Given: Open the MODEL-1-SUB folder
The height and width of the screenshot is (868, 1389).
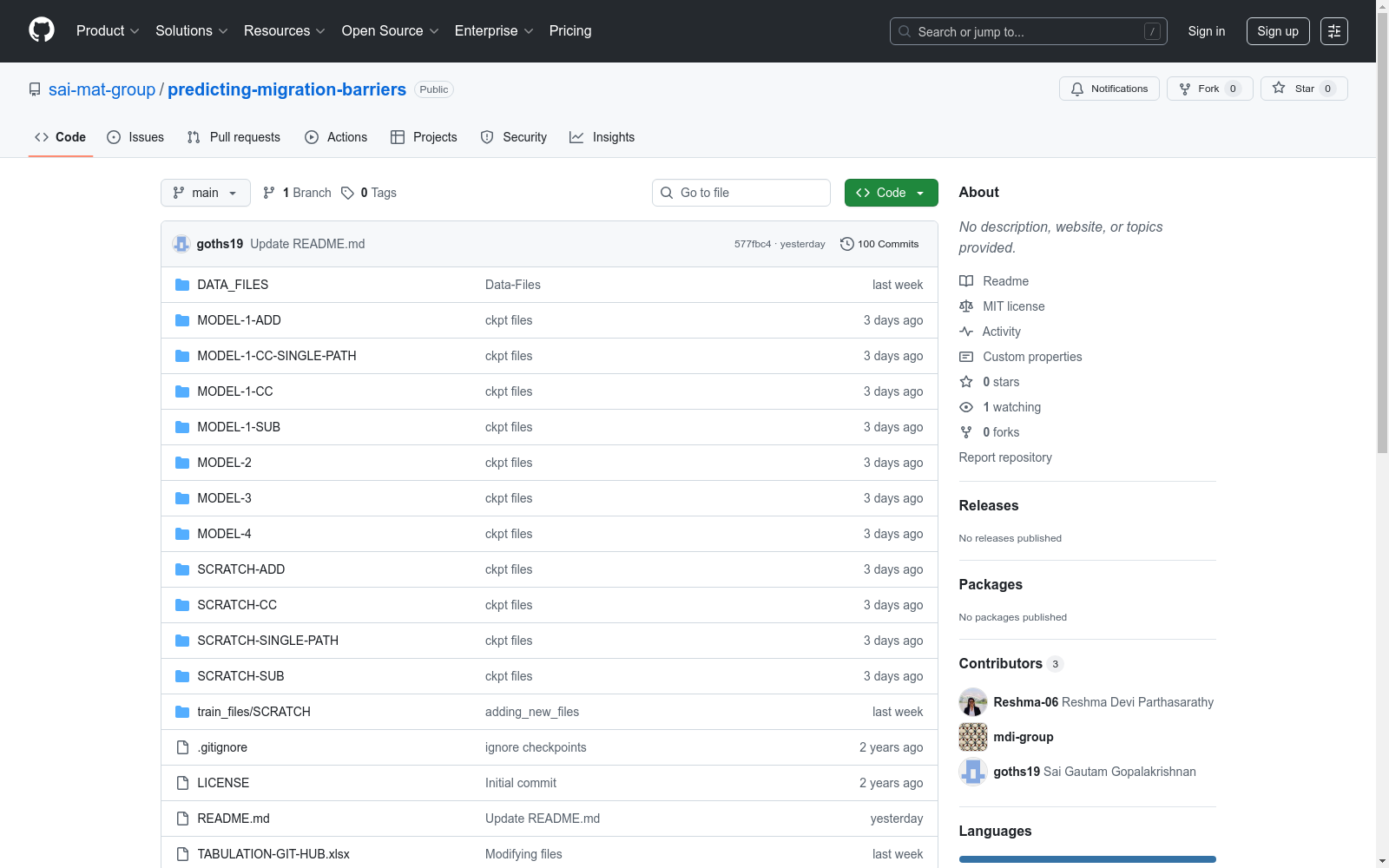Looking at the screenshot, I should coord(239,427).
